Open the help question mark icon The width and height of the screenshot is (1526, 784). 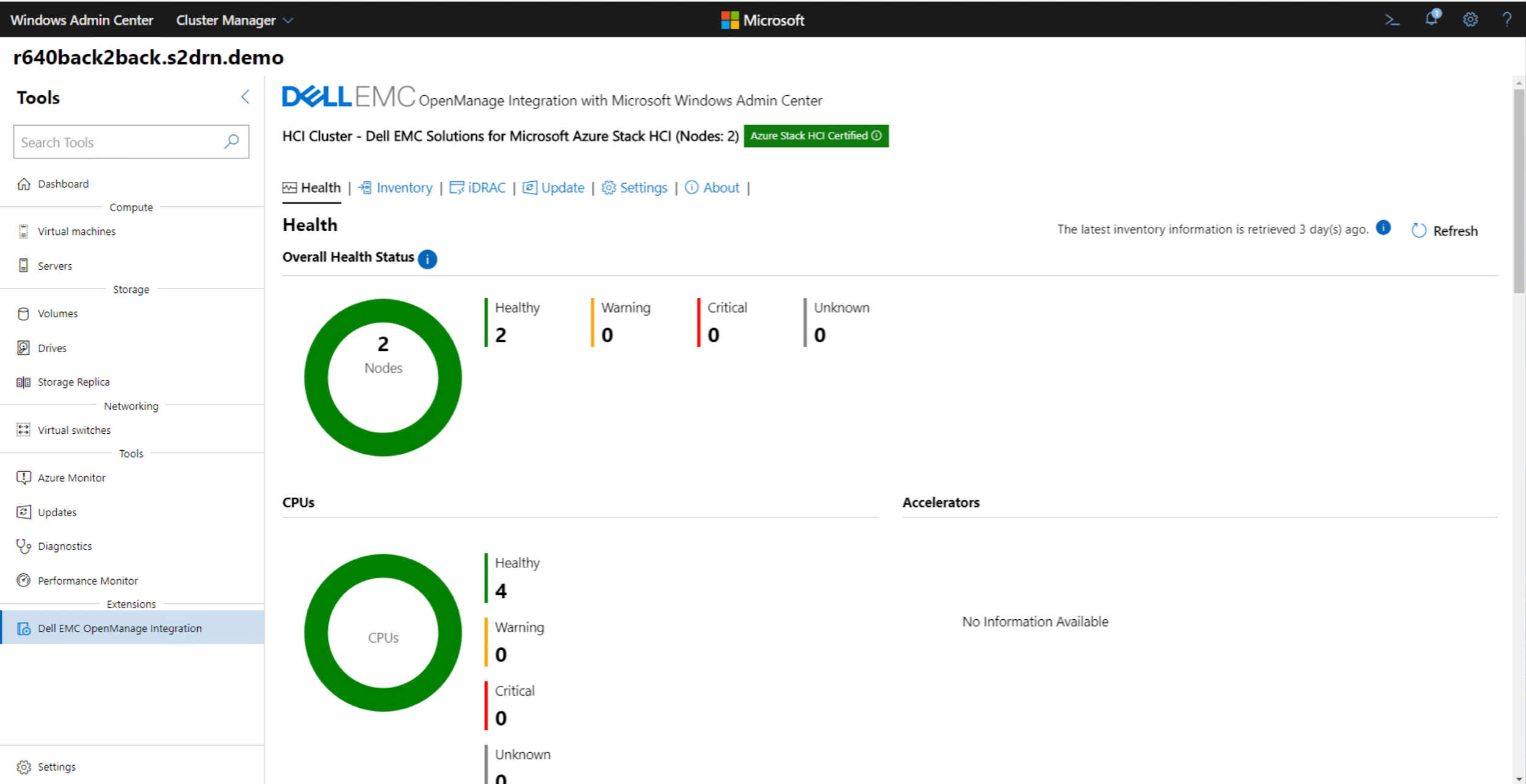click(1506, 20)
